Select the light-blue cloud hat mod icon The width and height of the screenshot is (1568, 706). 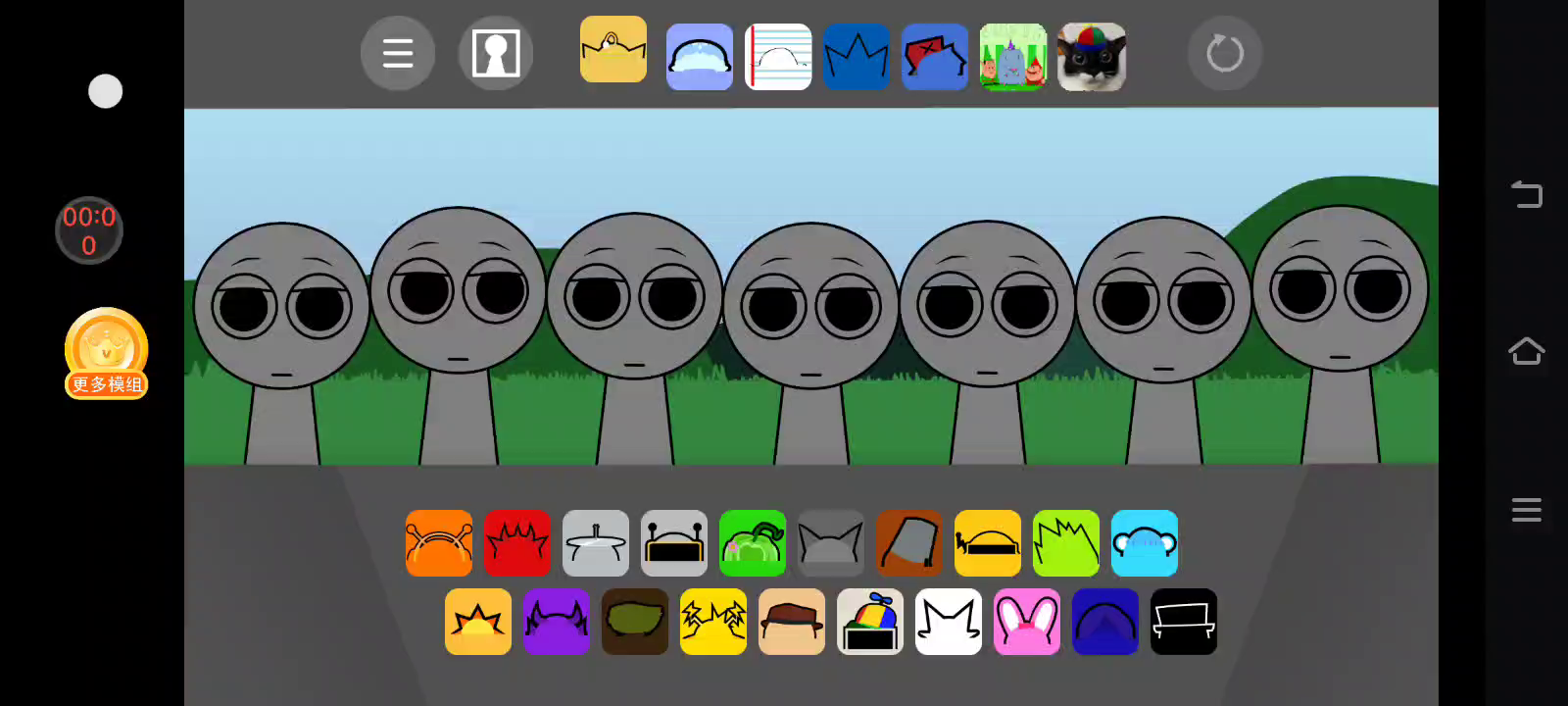tap(700, 57)
